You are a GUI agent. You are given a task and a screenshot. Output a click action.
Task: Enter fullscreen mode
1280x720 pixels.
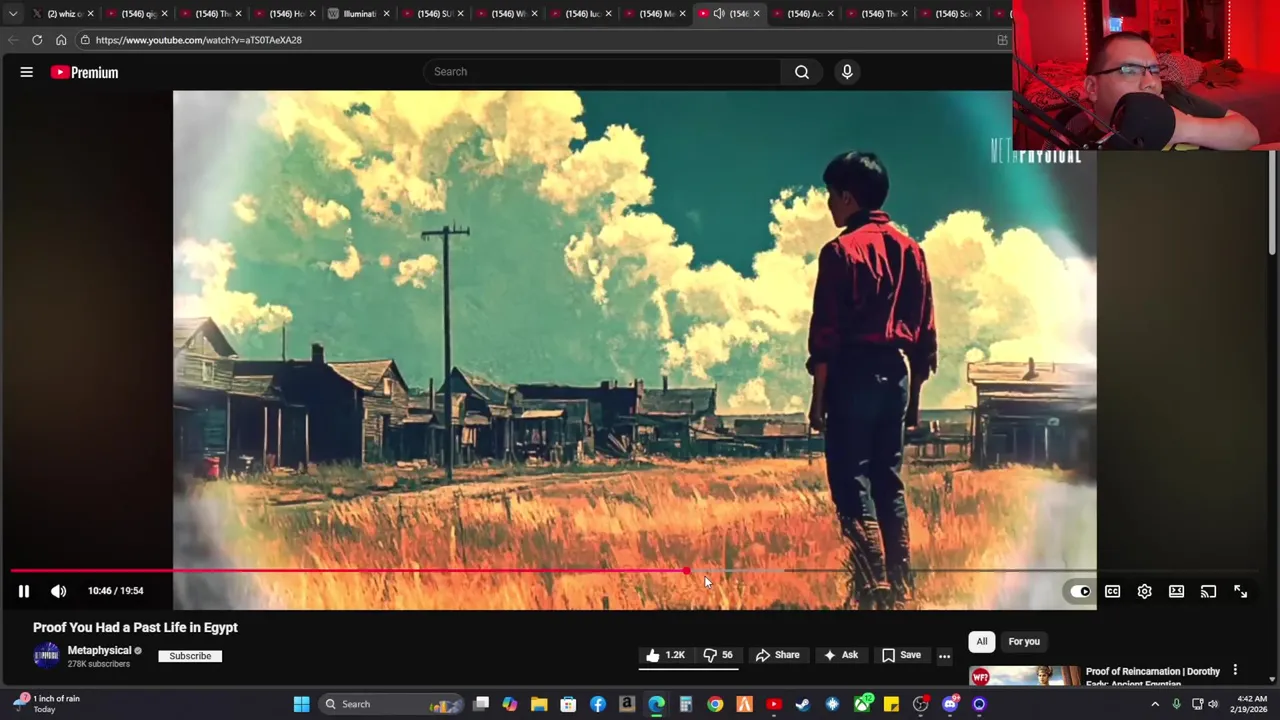[x=1240, y=591]
